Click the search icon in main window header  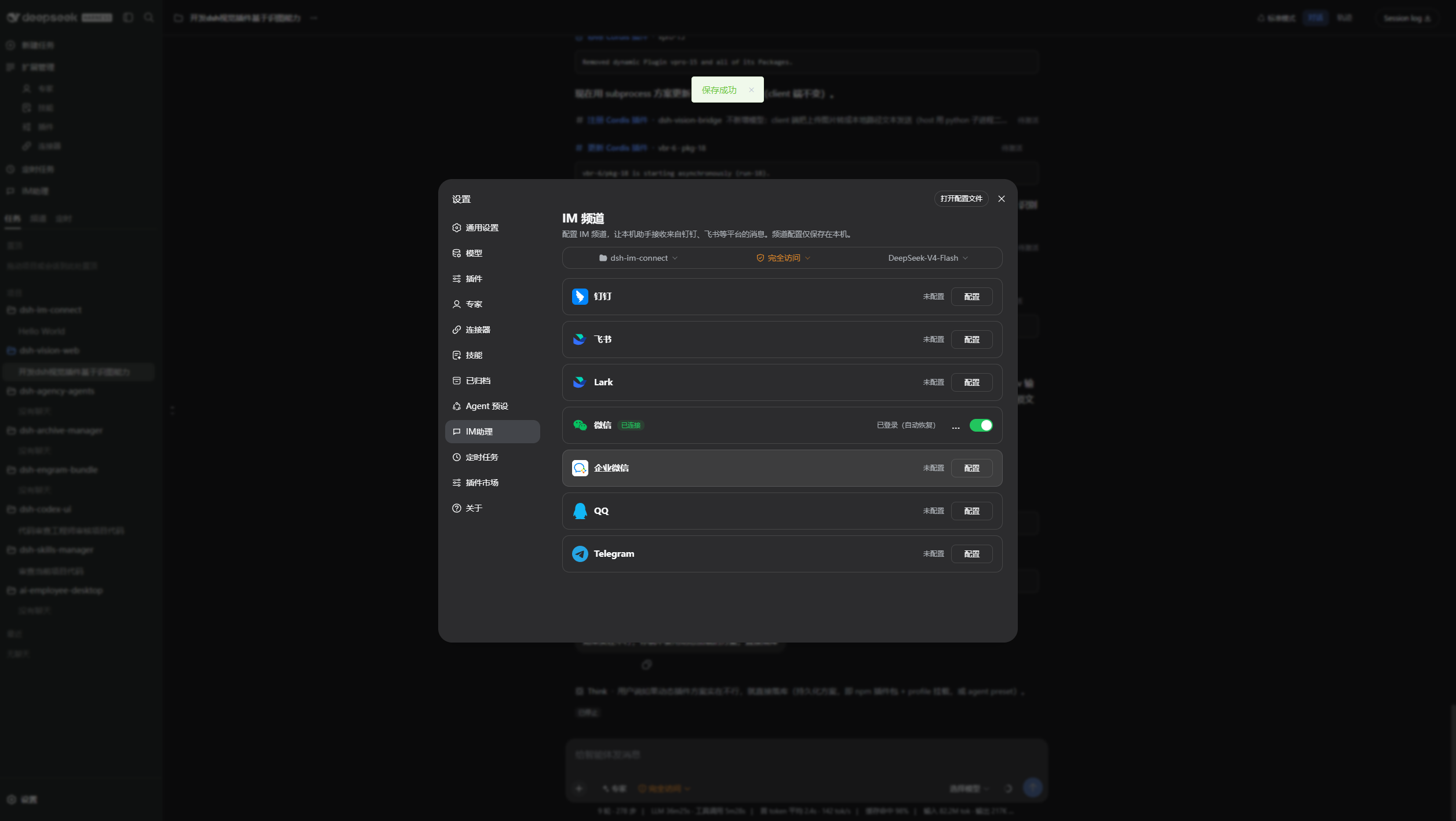149,17
